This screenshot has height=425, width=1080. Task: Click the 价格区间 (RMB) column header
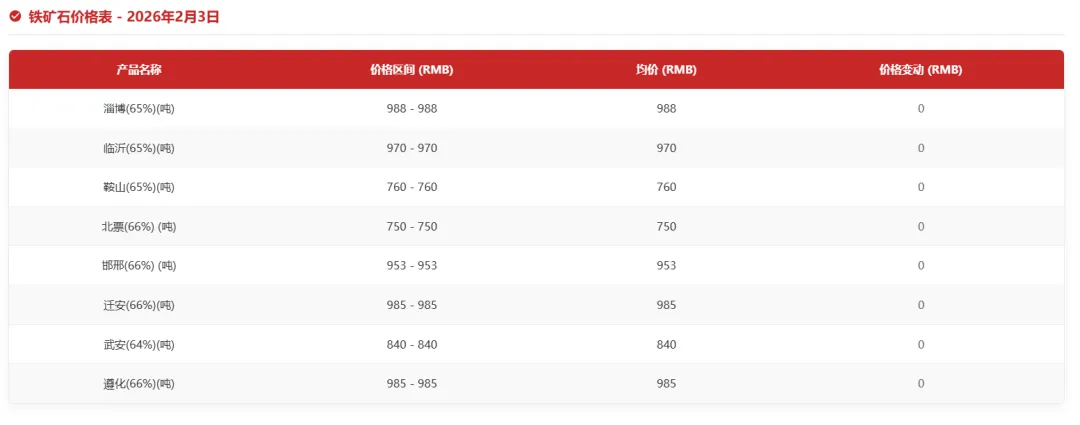pyautogui.click(x=411, y=70)
